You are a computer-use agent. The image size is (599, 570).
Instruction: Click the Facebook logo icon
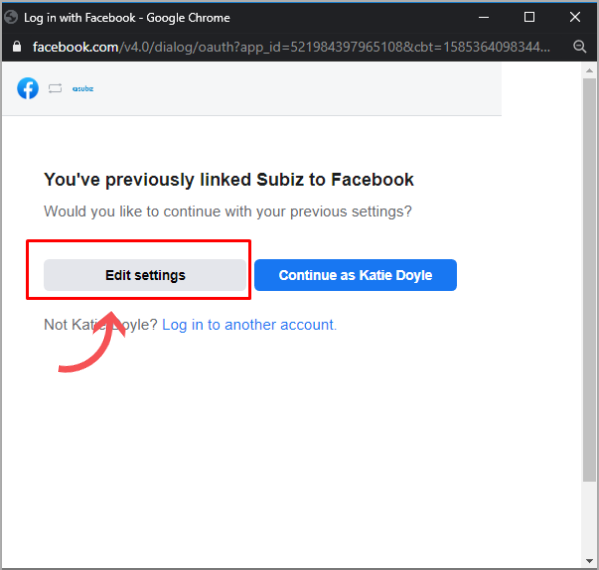click(28, 88)
